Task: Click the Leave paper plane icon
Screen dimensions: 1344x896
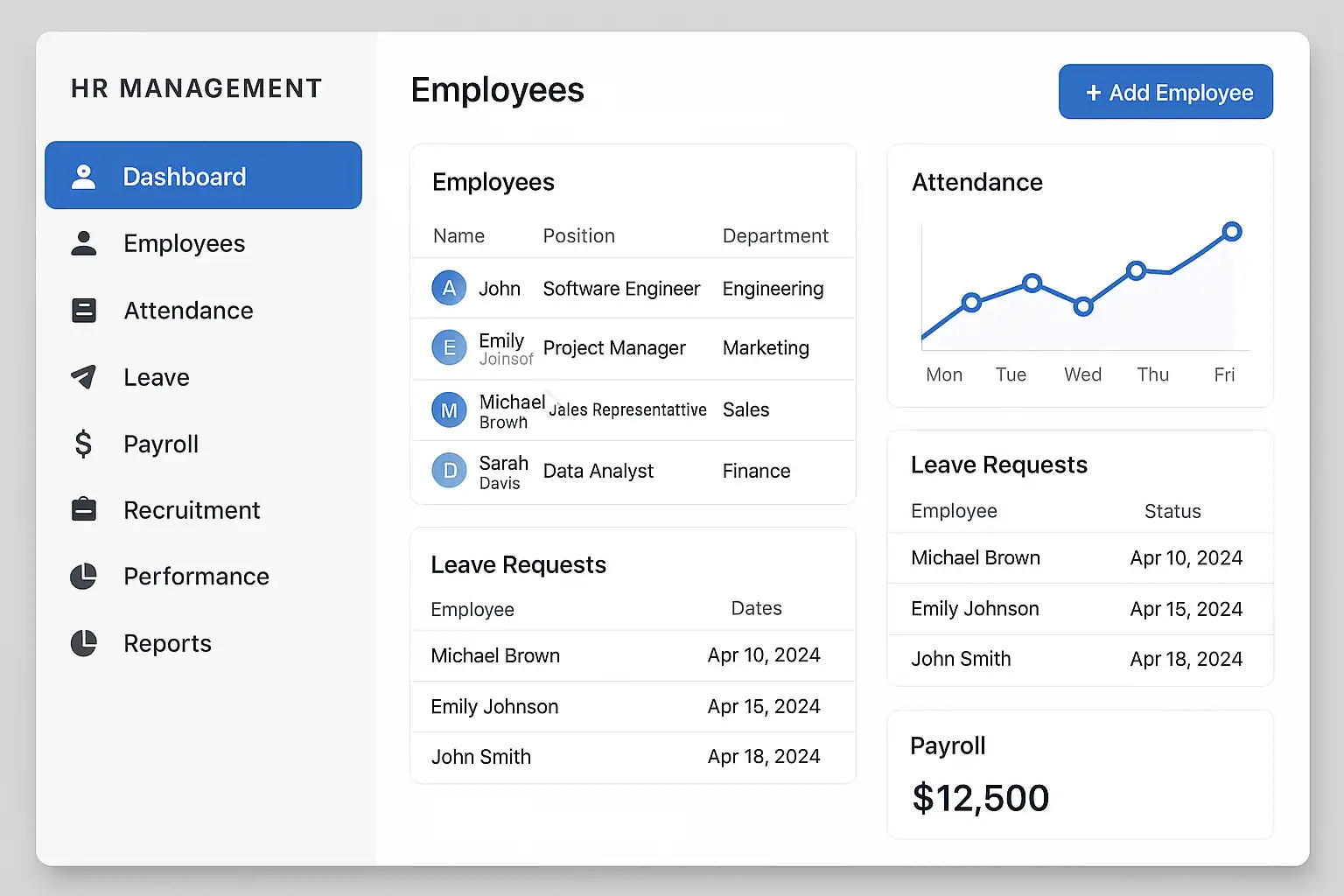Action: pyautogui.click(x=84, y=377)
